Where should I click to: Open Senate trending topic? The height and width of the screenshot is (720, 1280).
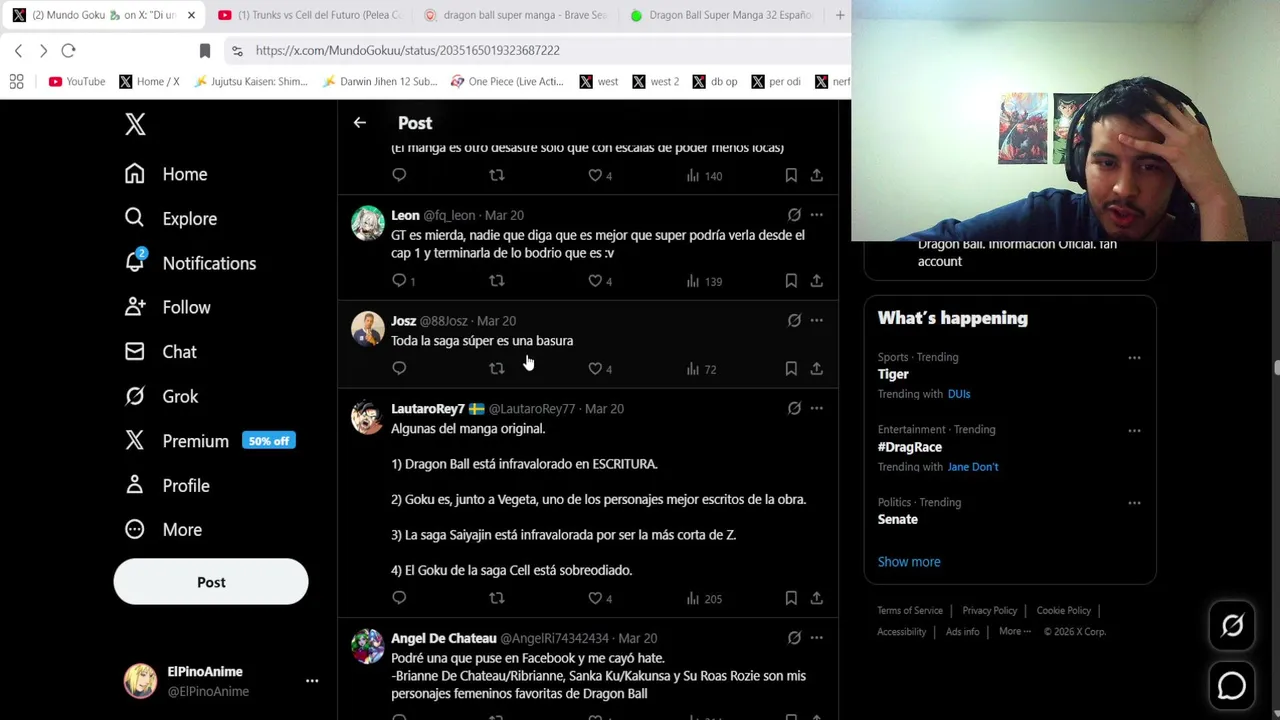(898, 519)
